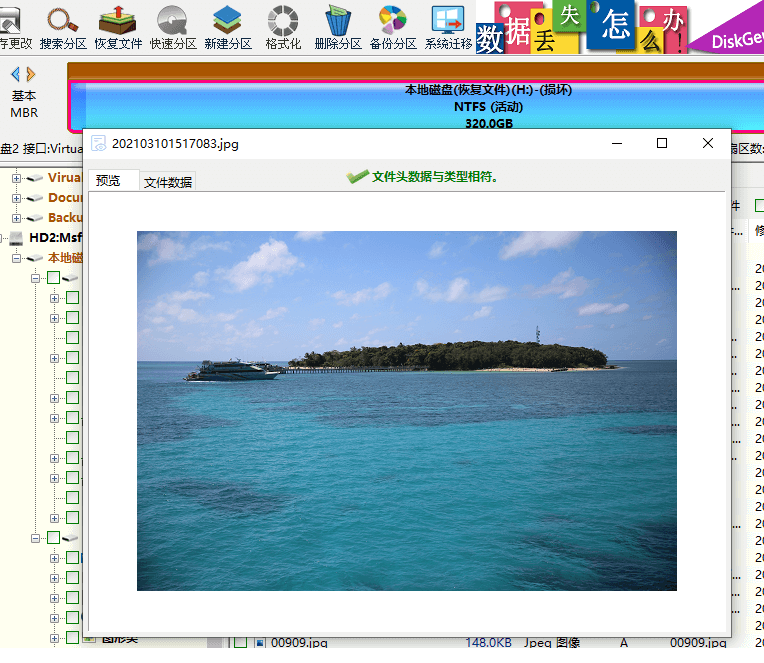Open the 恢复文件 (Recover Files) tool
The image size is (764, 663).
pos(118,27)
